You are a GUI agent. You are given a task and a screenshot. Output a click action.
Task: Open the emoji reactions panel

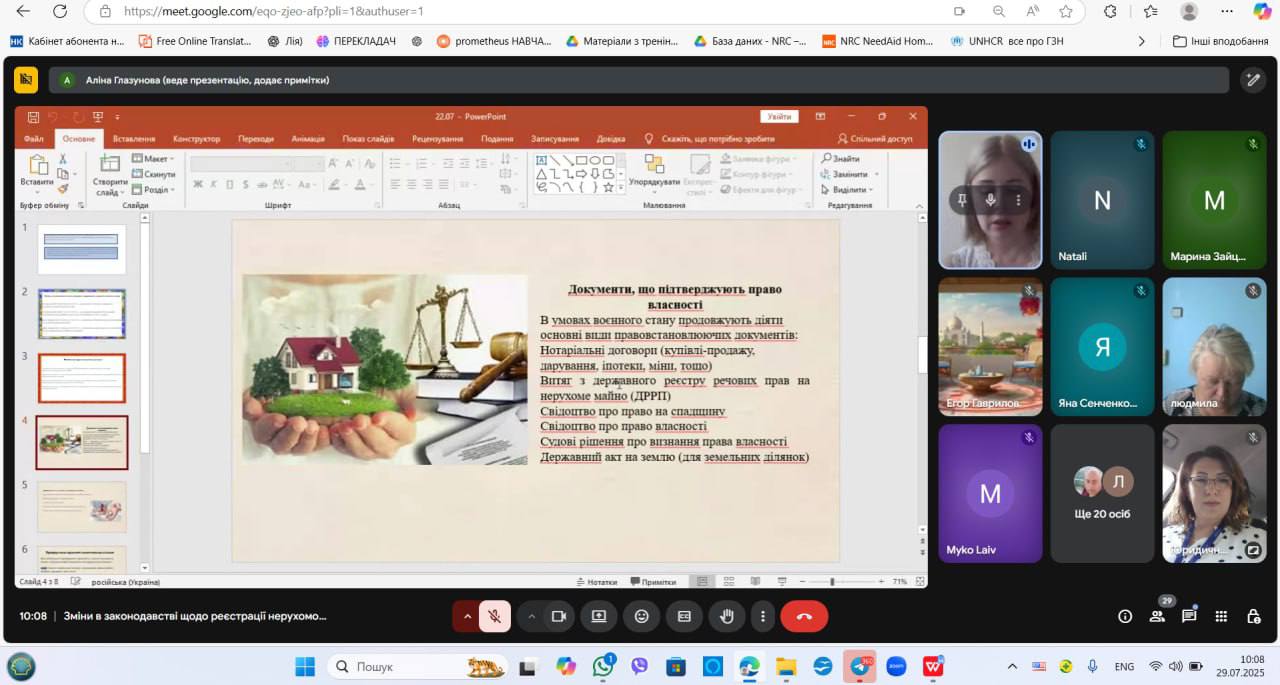[642, 616]
